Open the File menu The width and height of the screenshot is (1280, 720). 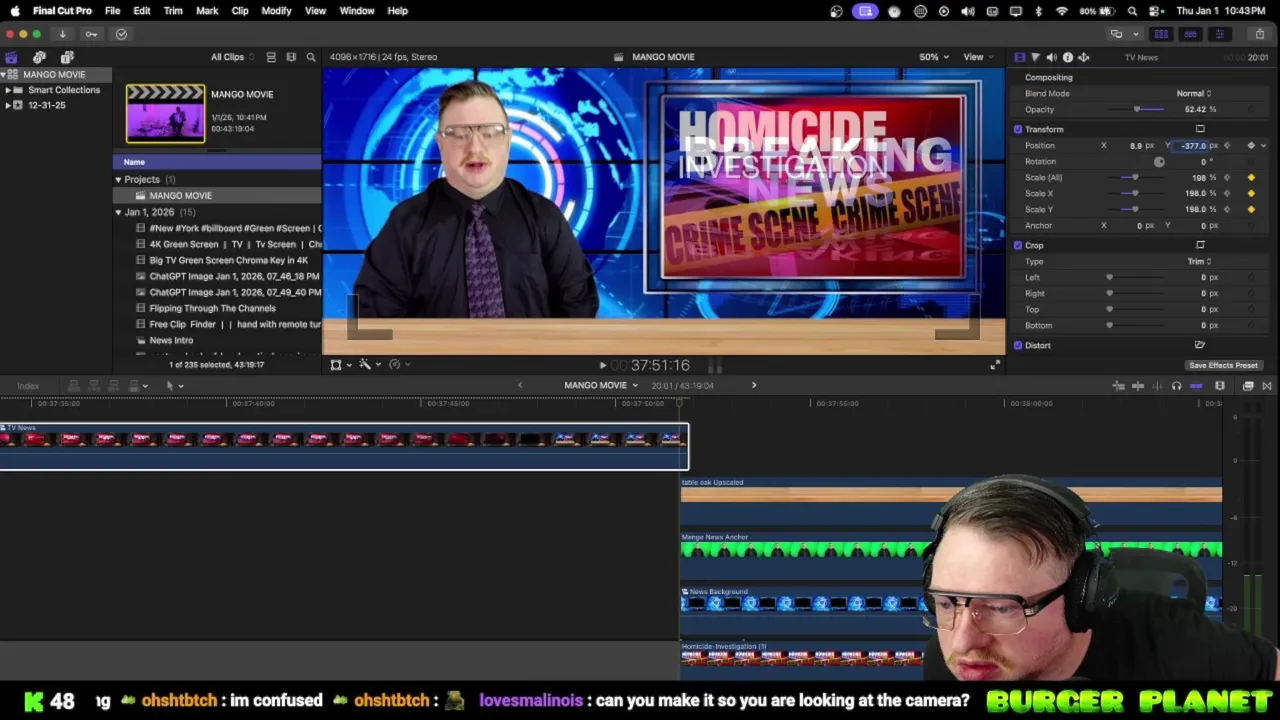tap(112, 11)
